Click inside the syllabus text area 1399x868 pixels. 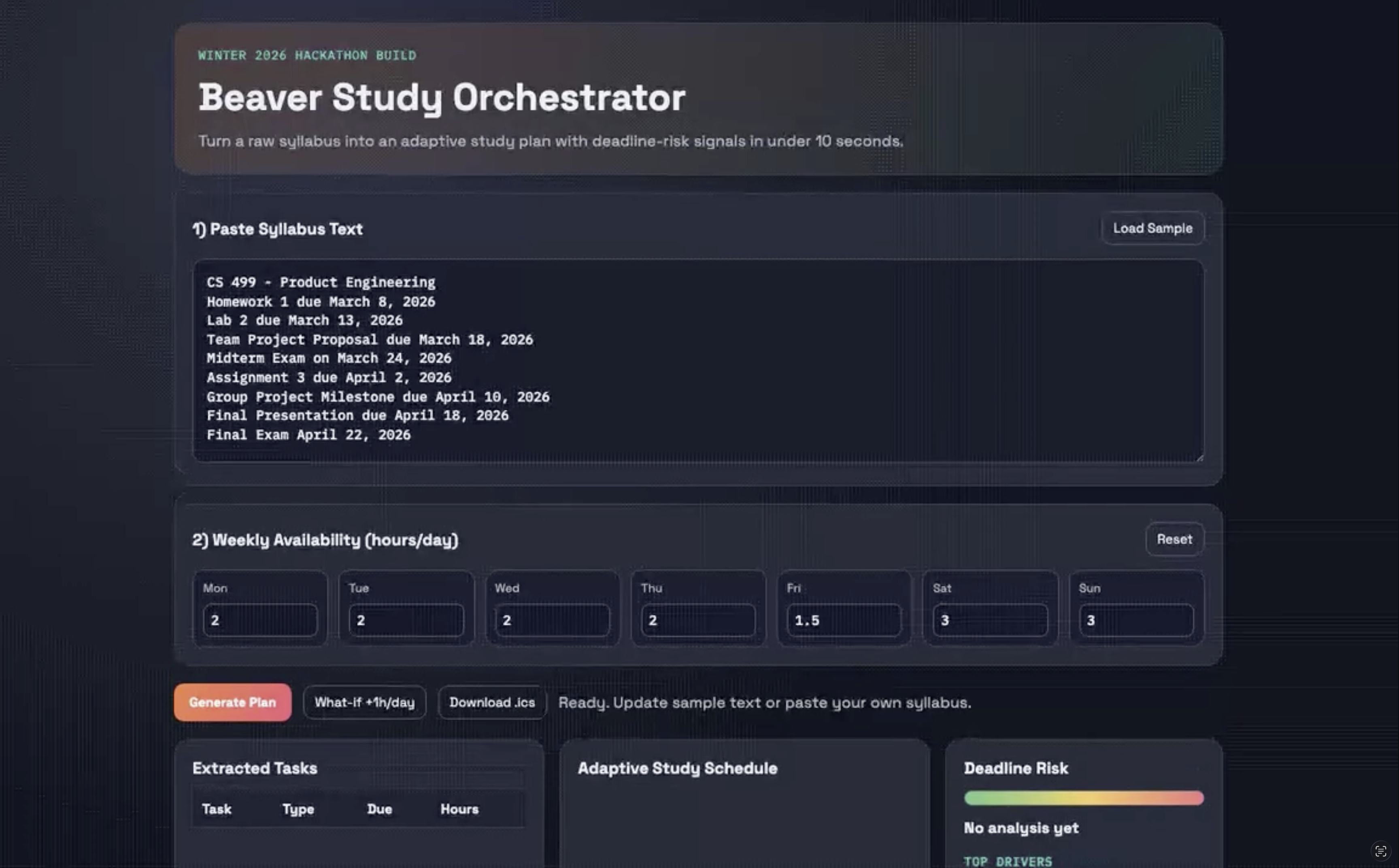[x=698, y=360]
